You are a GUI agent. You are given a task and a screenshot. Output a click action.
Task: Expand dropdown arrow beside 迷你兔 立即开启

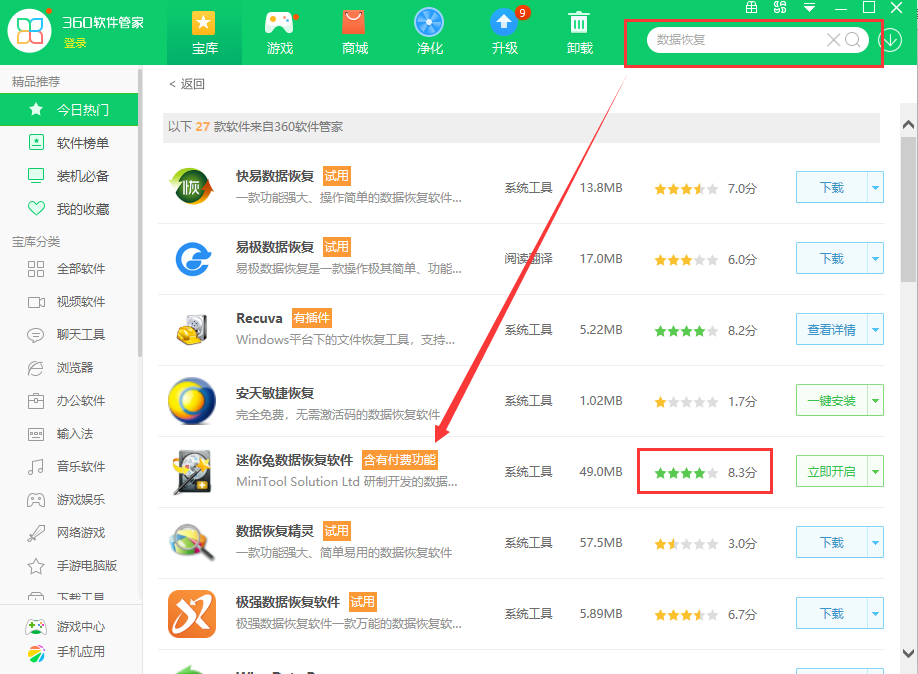(875, 471)
